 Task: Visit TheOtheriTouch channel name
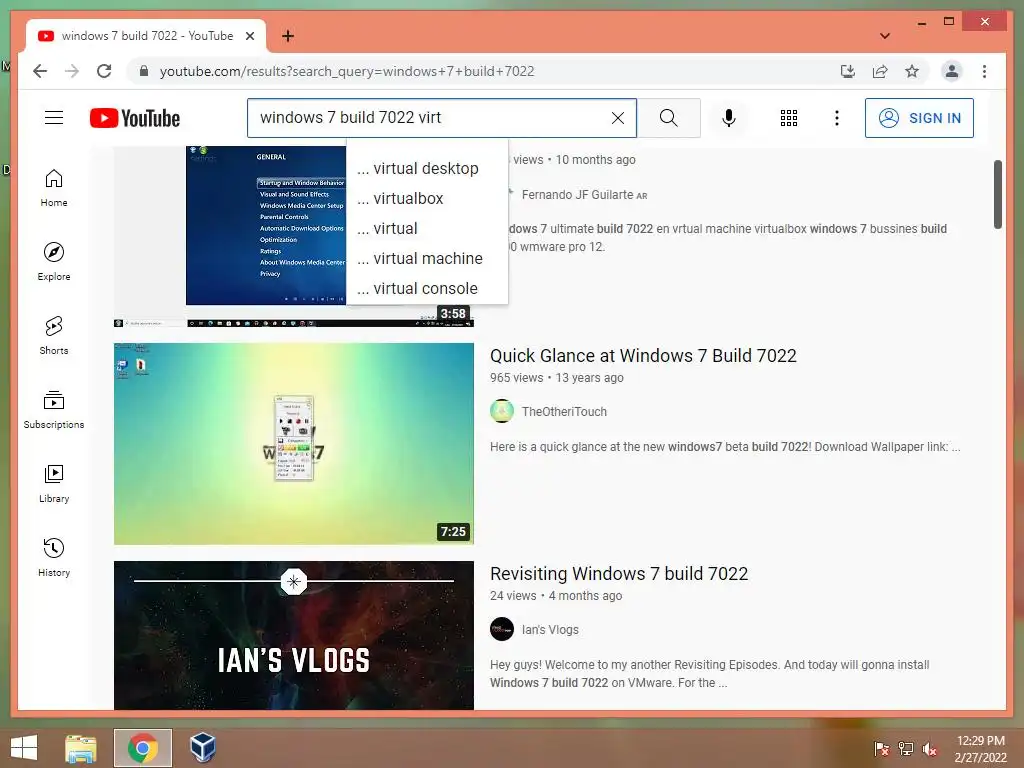(x=564, y=411)
